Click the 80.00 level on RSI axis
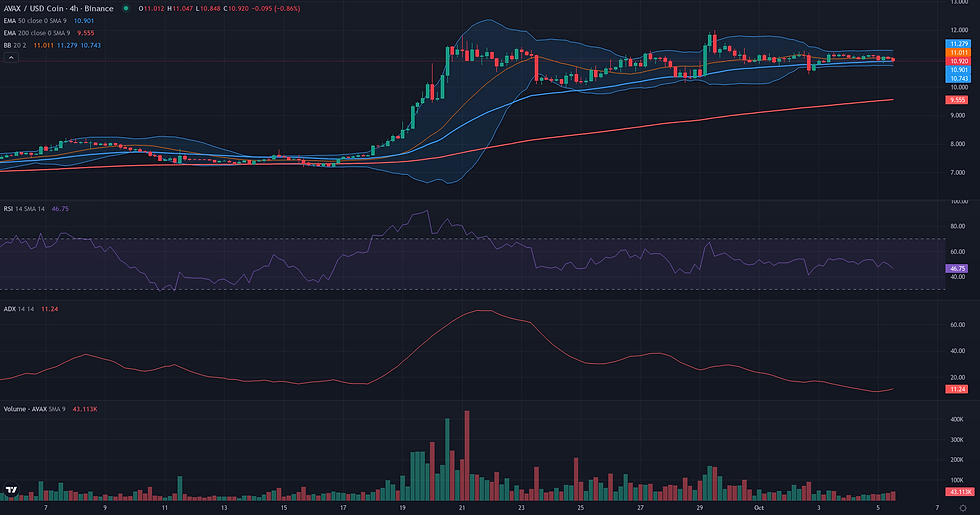This screenshot has width=980, height=515. (958, 226)
